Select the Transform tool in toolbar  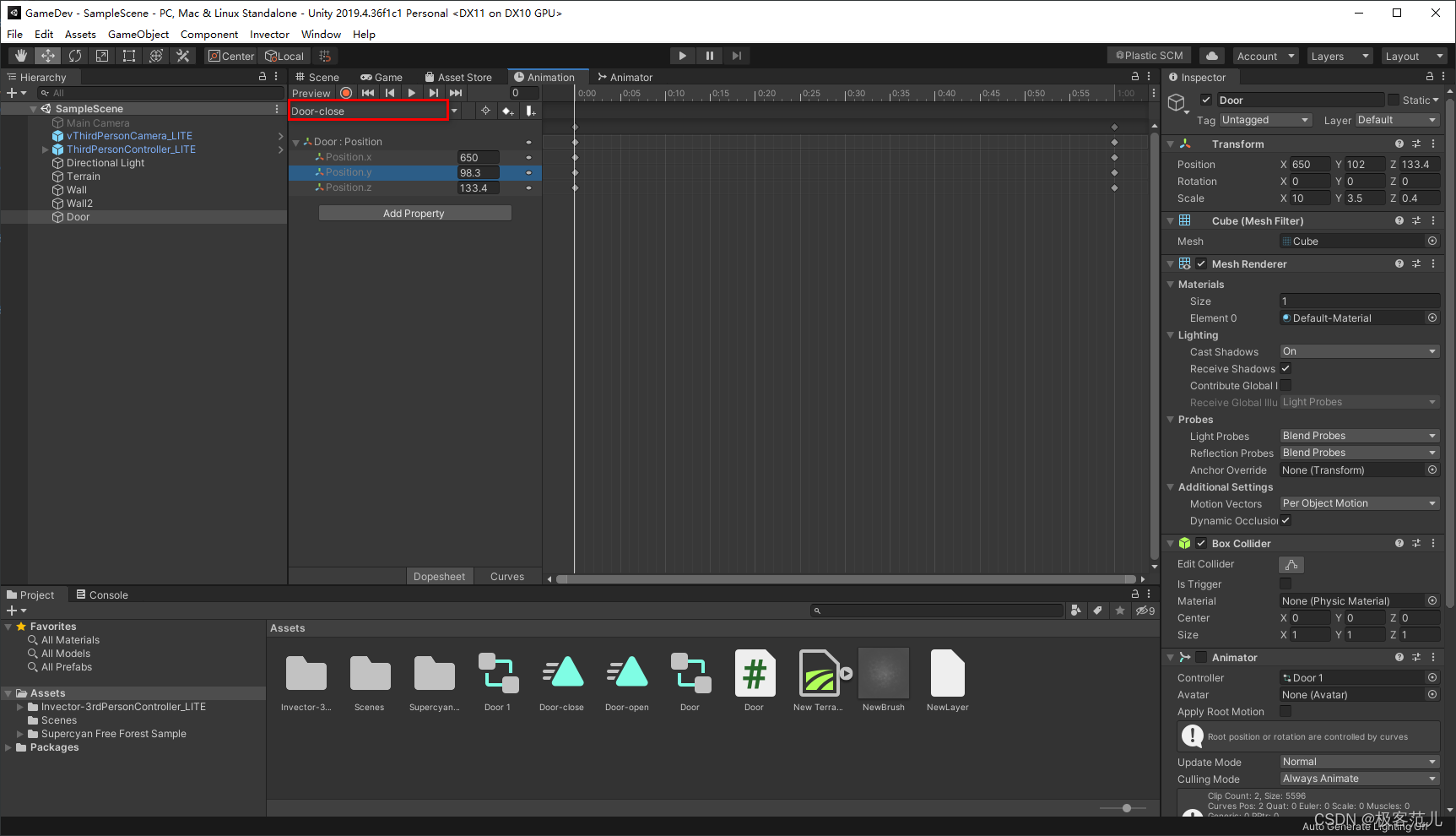click(156, 56)
